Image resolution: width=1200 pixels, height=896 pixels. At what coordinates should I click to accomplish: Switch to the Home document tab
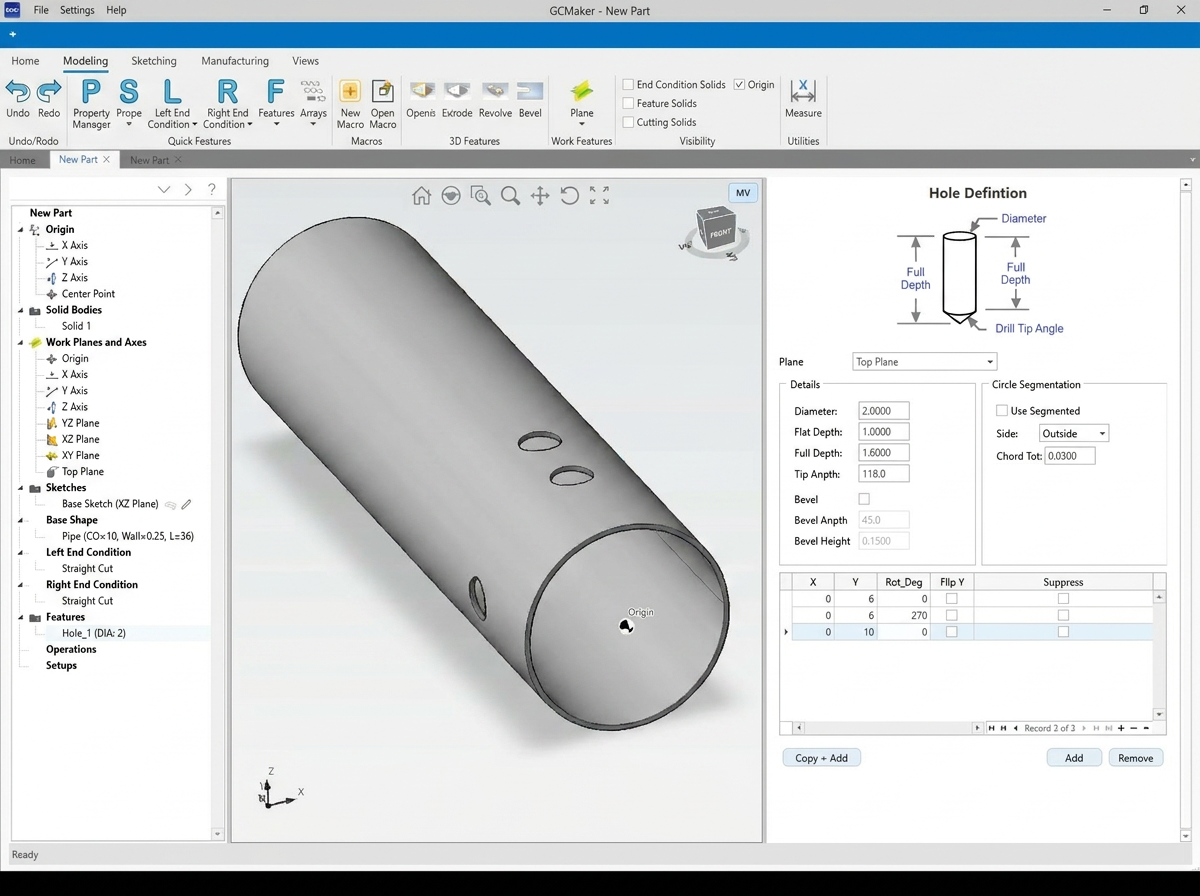point(22,160)
